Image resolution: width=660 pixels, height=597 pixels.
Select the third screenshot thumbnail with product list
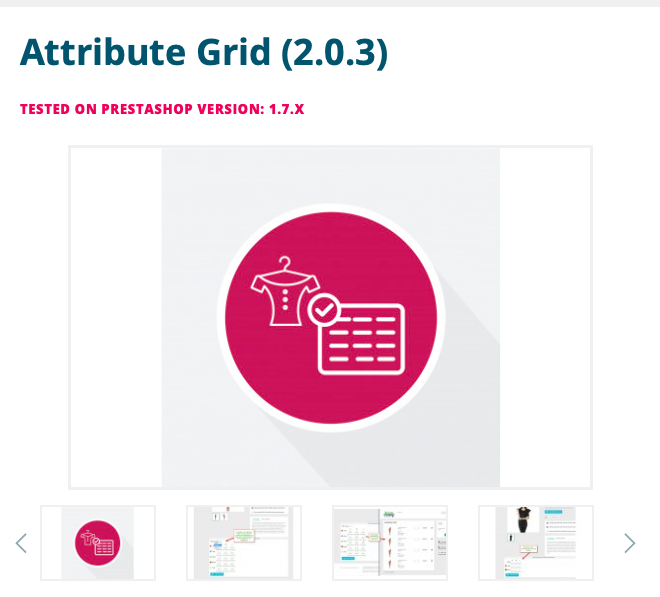[x=390, y=543]
